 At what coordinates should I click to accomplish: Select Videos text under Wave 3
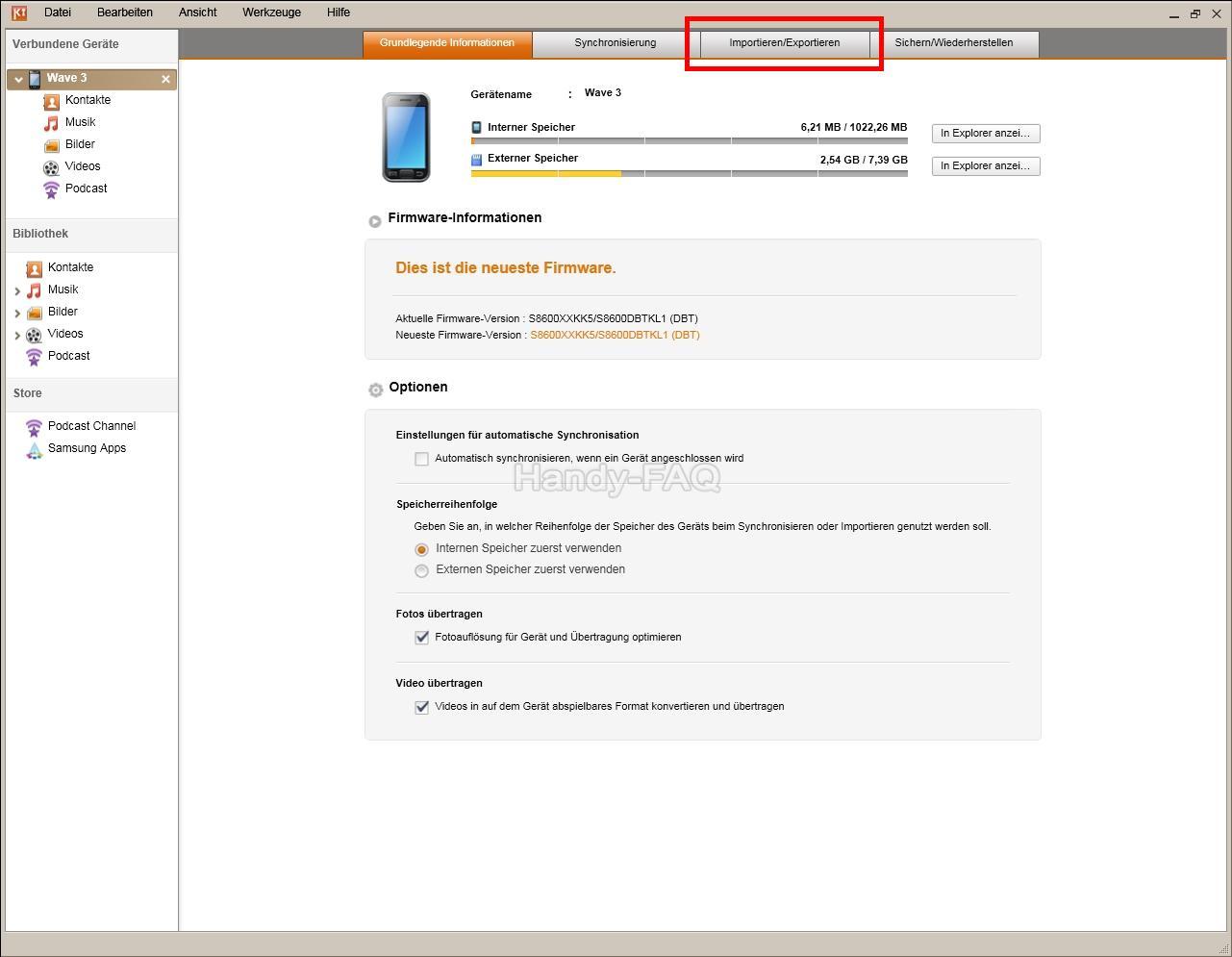pos(83,167)
